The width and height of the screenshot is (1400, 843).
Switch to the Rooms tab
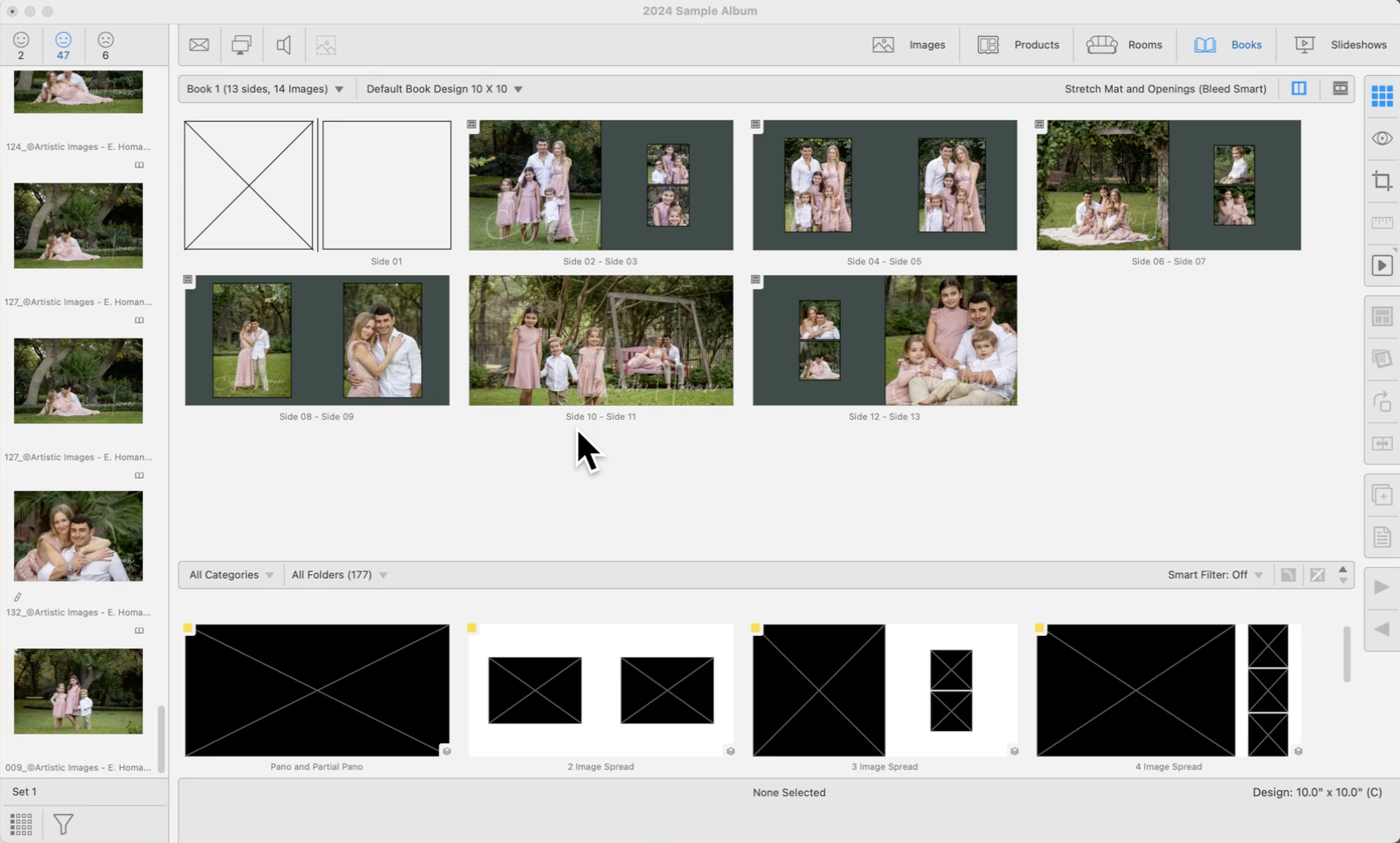1124,45
